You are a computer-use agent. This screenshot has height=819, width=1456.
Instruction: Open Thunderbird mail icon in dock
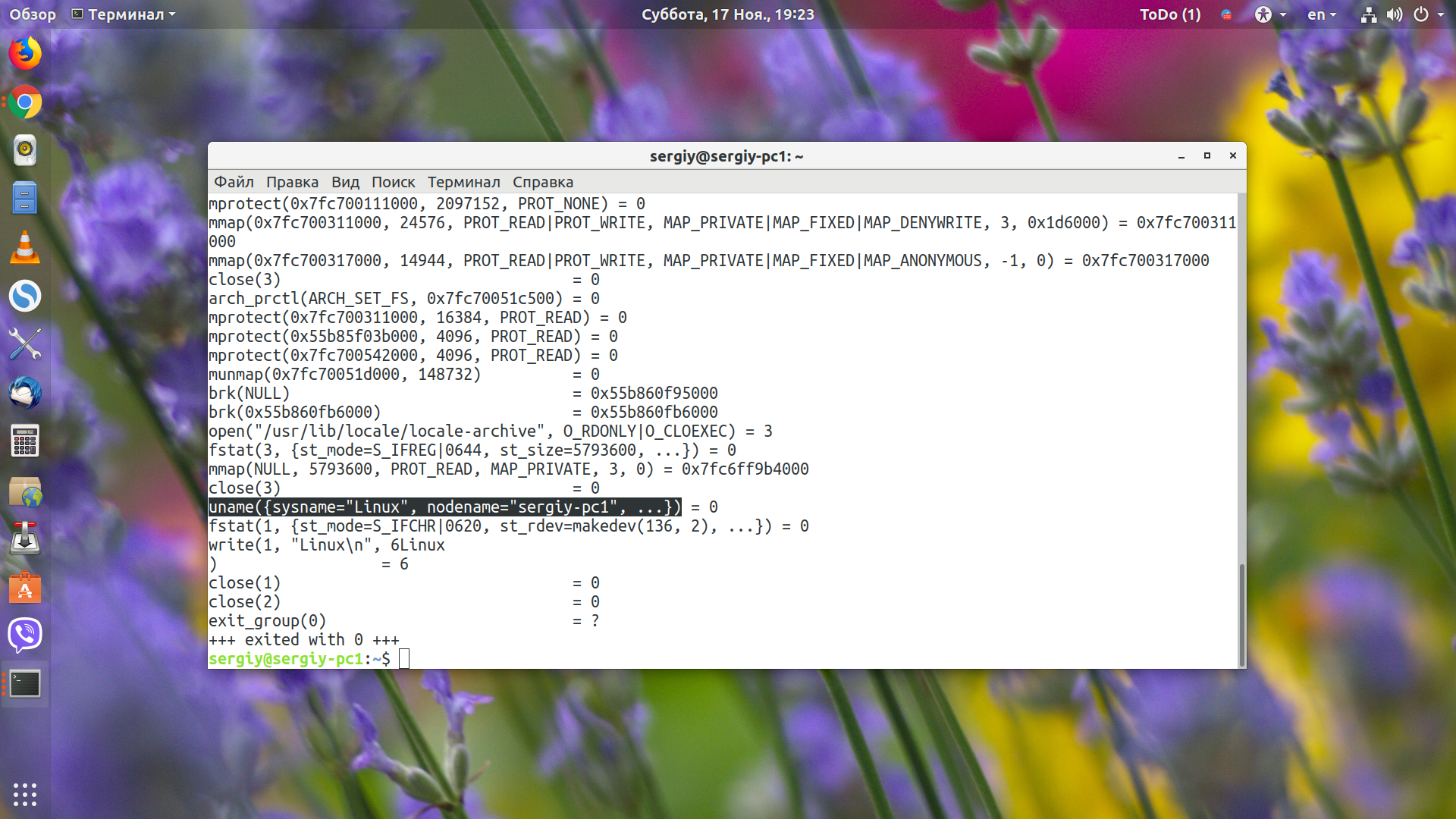tap(25, 393)
